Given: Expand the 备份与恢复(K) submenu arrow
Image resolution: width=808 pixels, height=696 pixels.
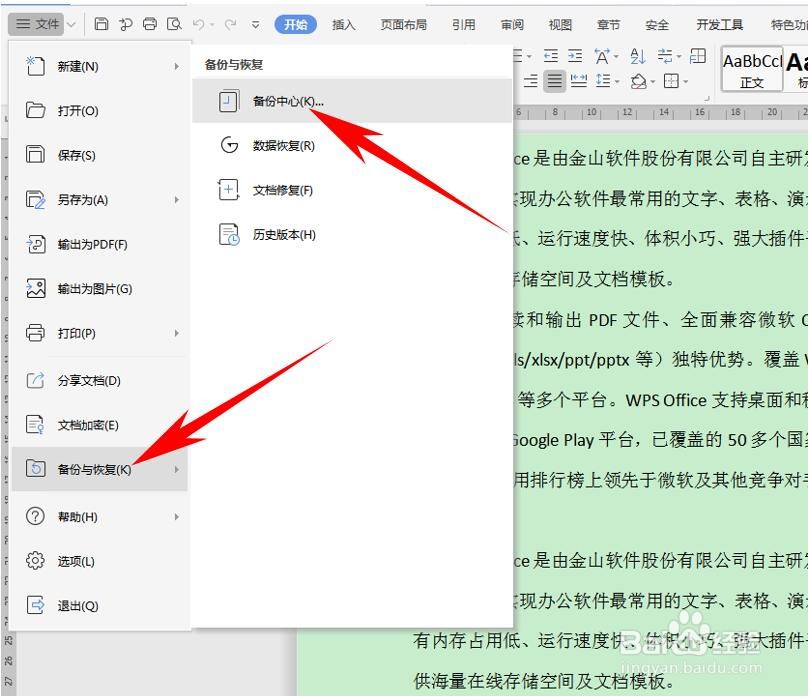Looking at the screenshot, I should pos(176,469).
